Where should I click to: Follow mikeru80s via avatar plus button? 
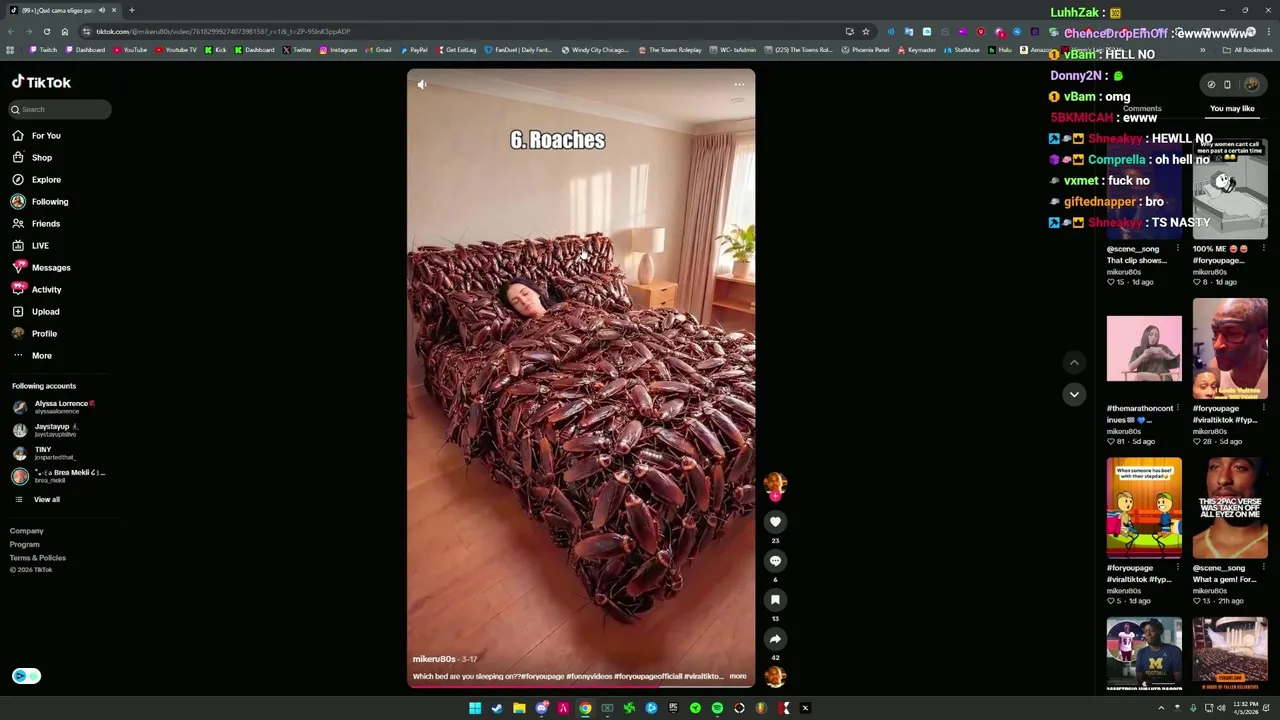775,496
